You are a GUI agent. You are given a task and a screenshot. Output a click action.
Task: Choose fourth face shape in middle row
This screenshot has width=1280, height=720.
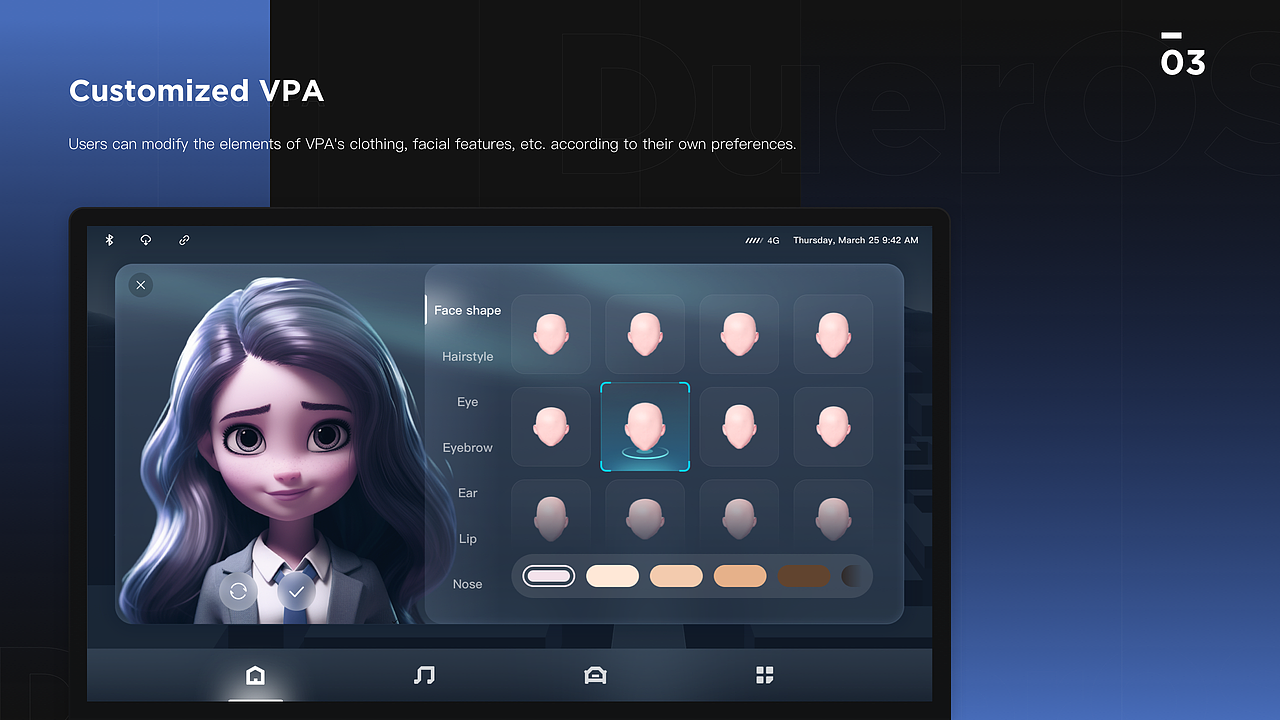pyautogui.click(x=833, y=426)
